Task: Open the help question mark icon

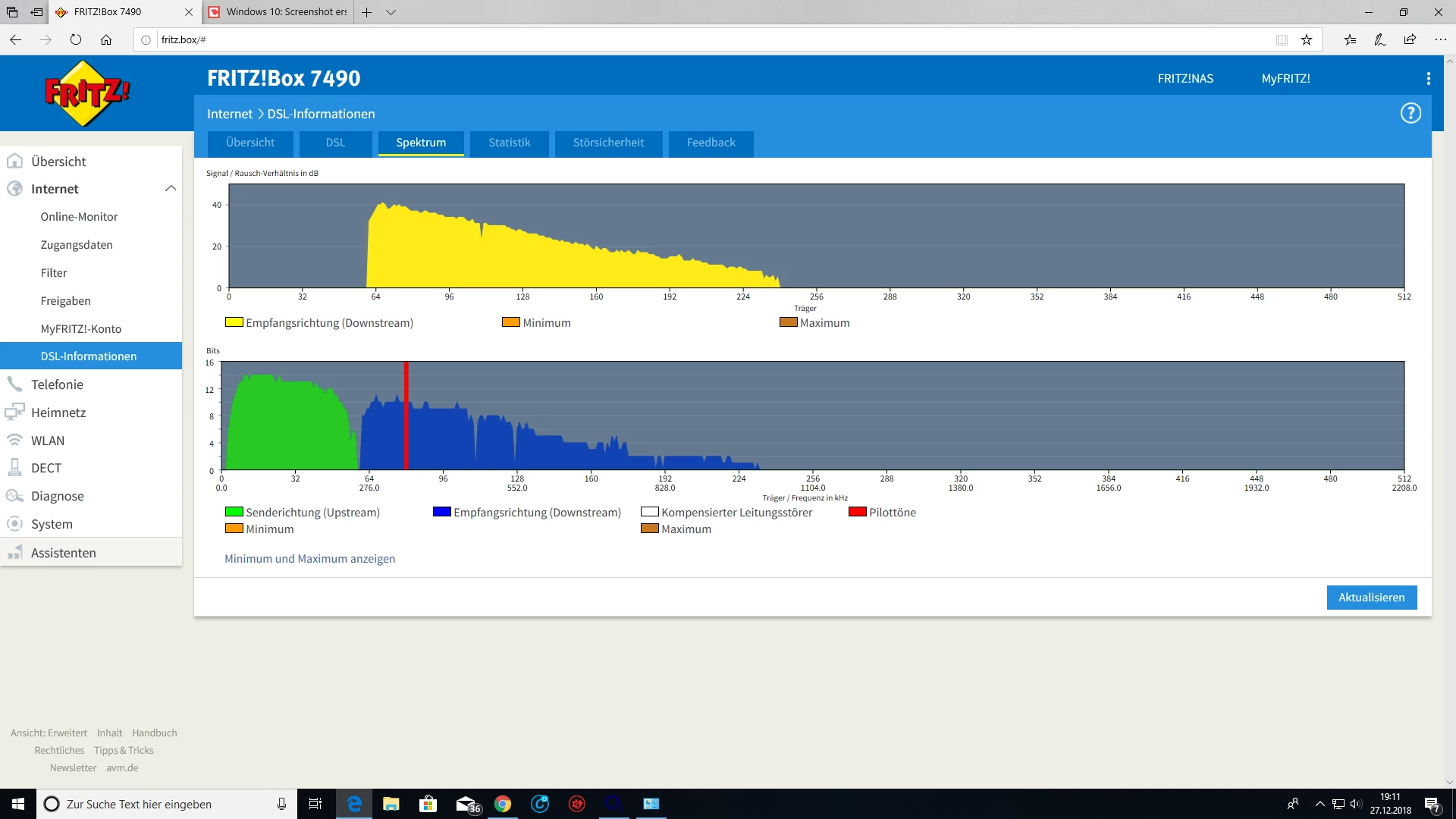Action: tap(1410, 114)
